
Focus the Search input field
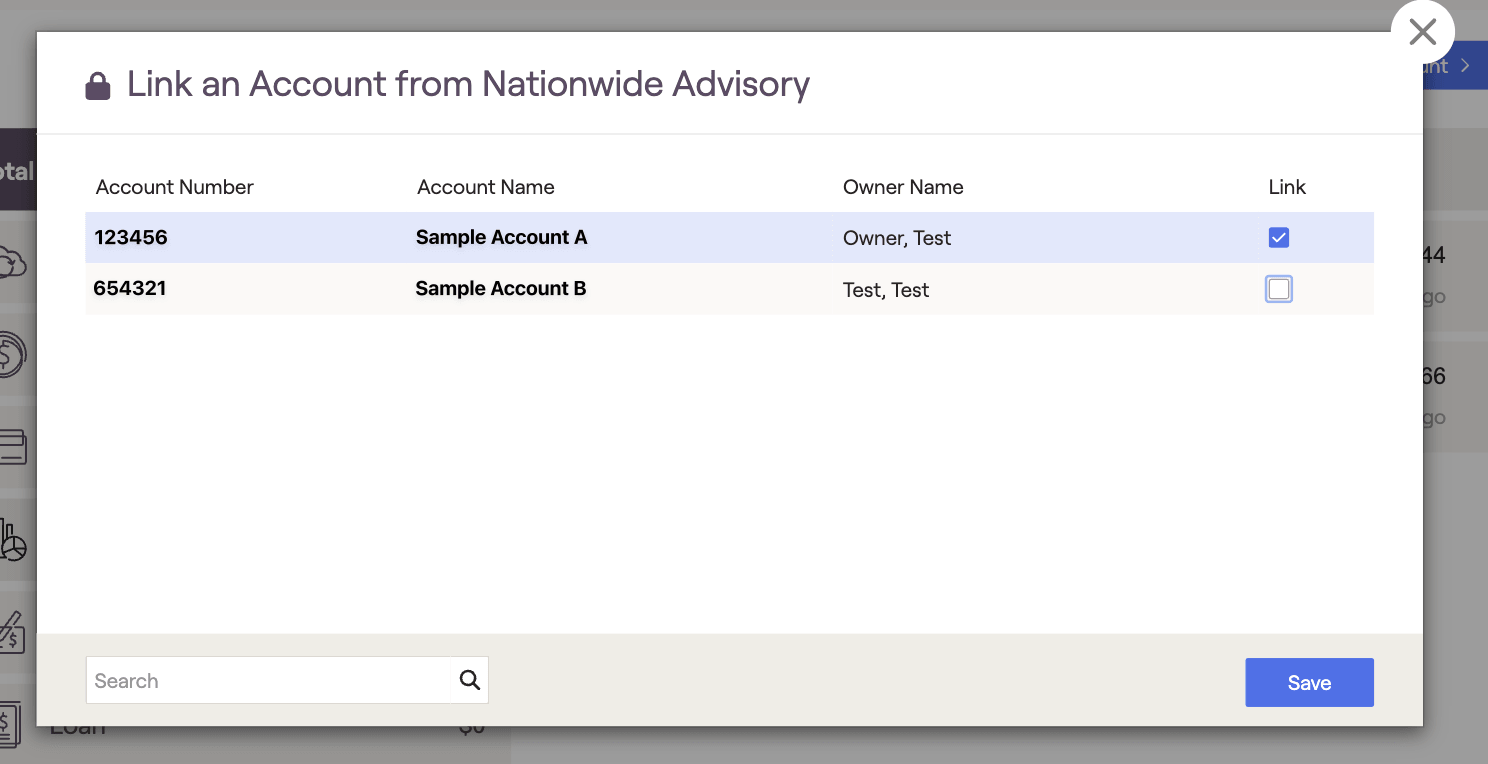(287, 681)
